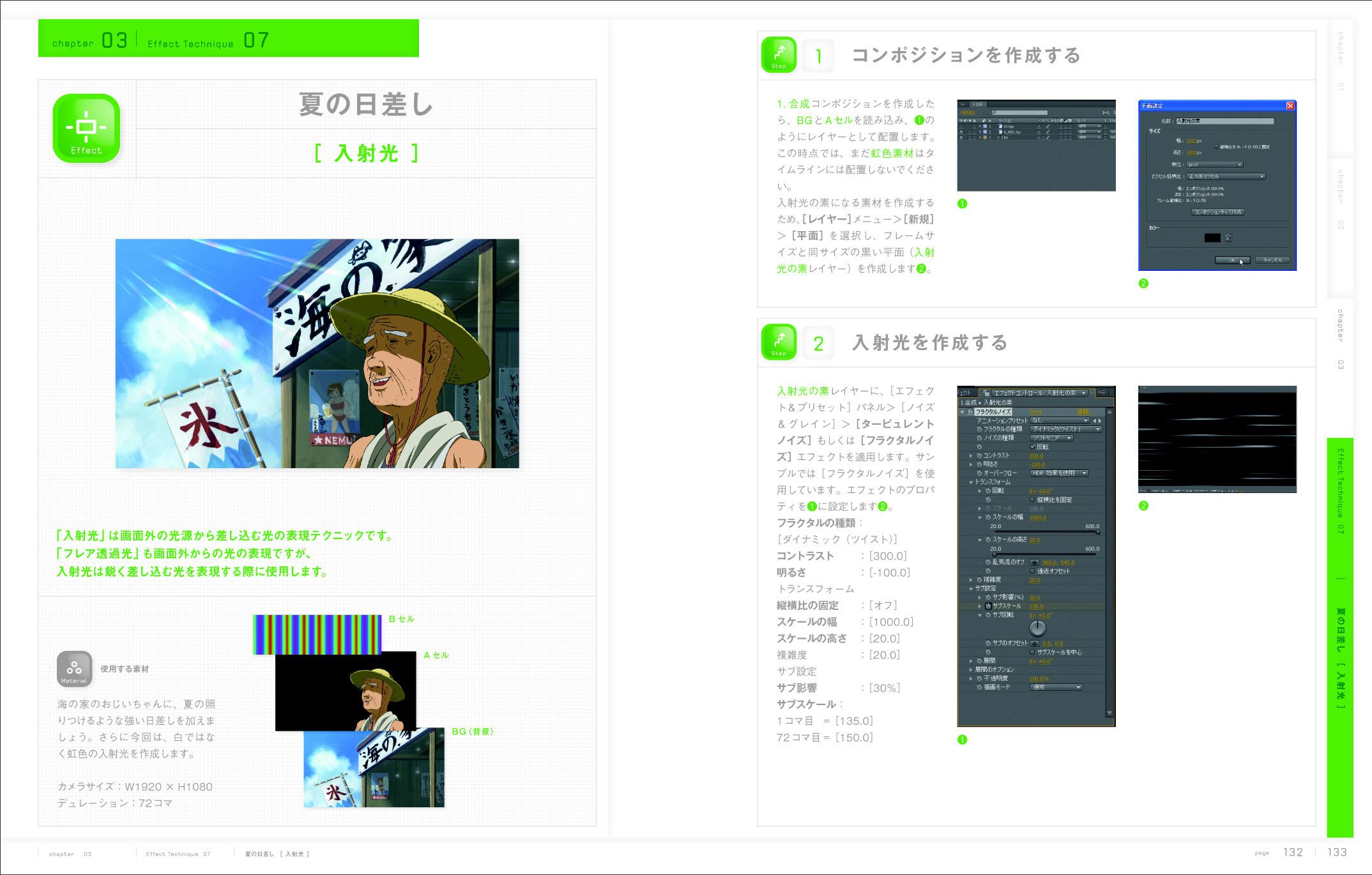
Task: Toggle visibility eye of BG layer
Action: pyautogui.click(x=961, y=137)
